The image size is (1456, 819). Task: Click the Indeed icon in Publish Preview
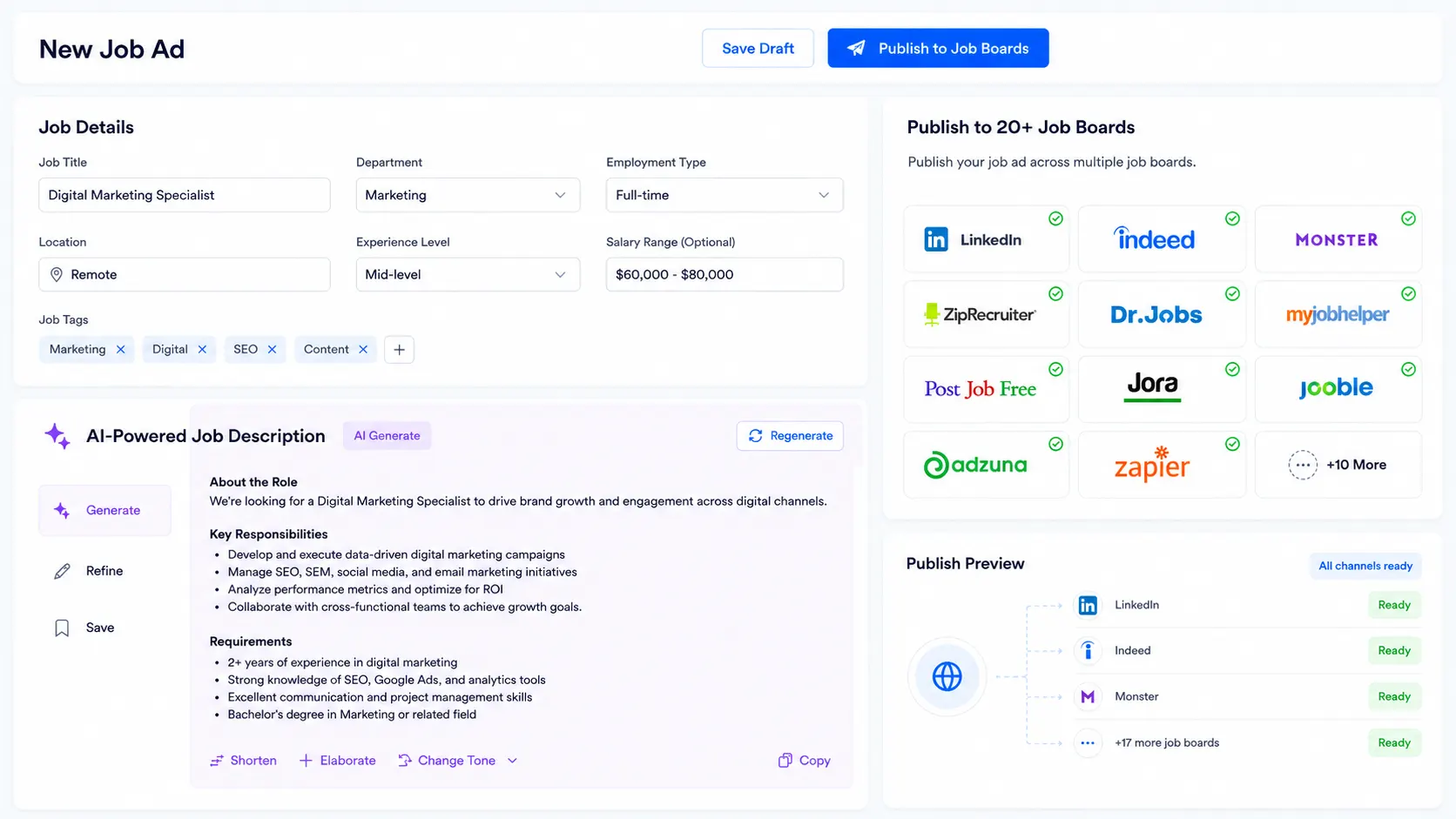click(1088, 651)
